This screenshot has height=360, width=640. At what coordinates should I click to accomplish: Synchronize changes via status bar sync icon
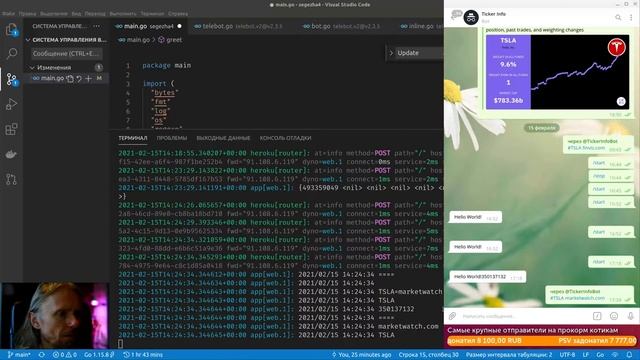42,355
